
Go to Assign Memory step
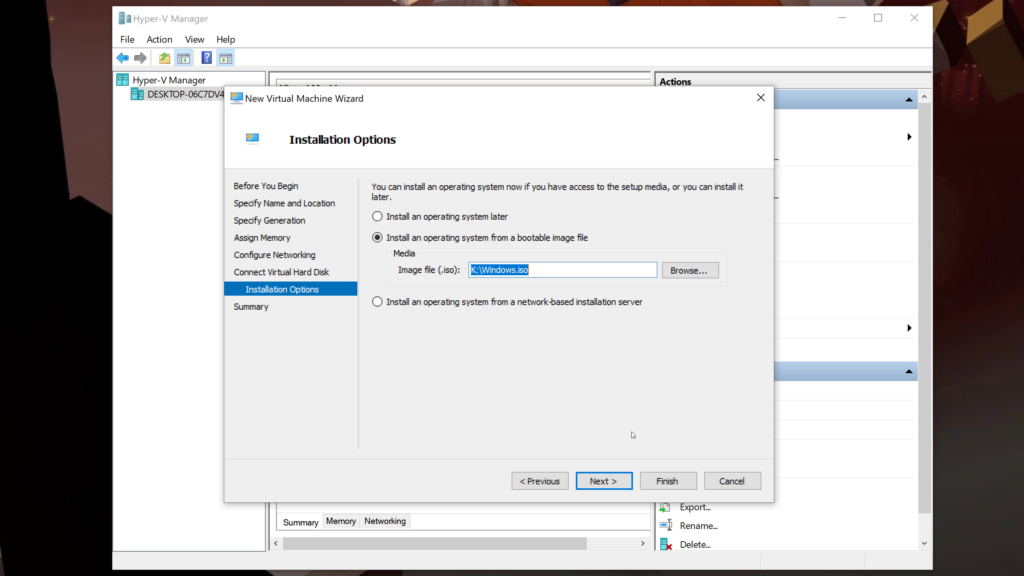[x=262, y=238]
